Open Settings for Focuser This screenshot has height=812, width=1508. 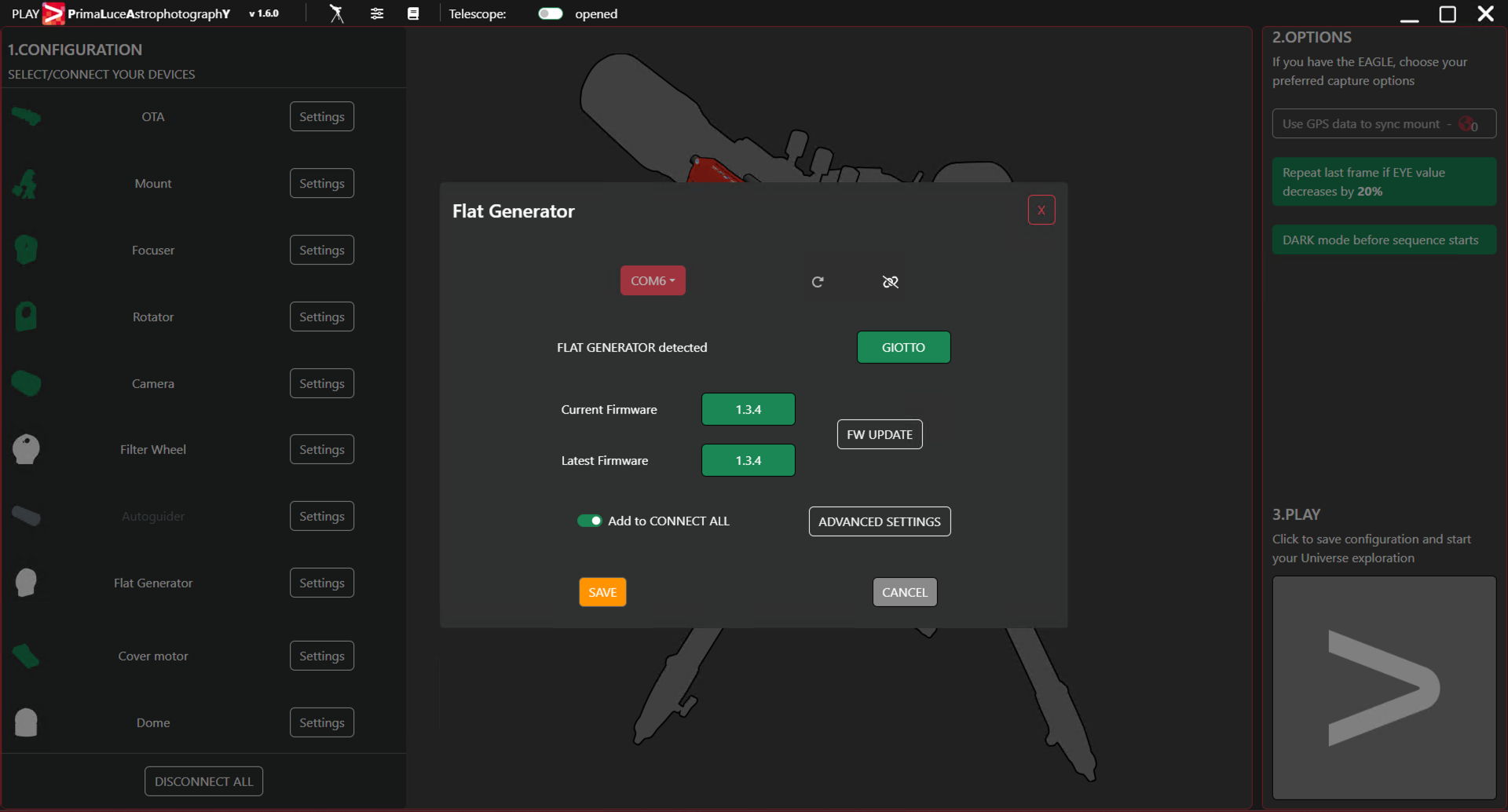[x=322, y=250]
